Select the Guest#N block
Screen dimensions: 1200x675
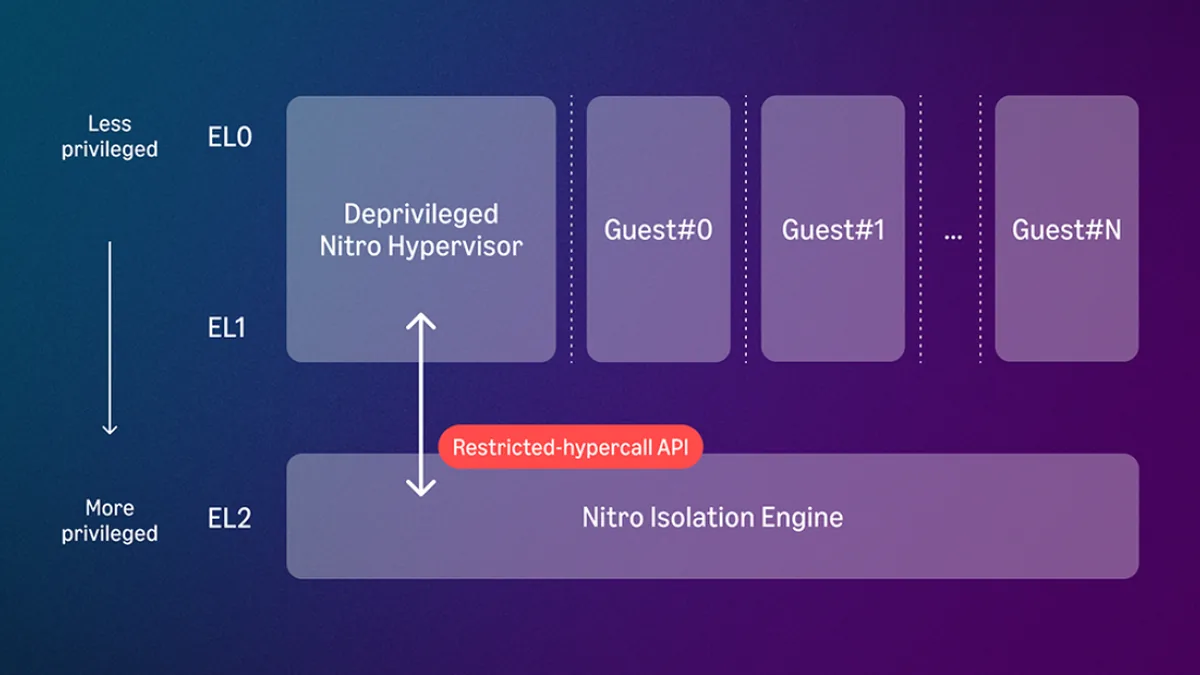[x=1066, y=229]
